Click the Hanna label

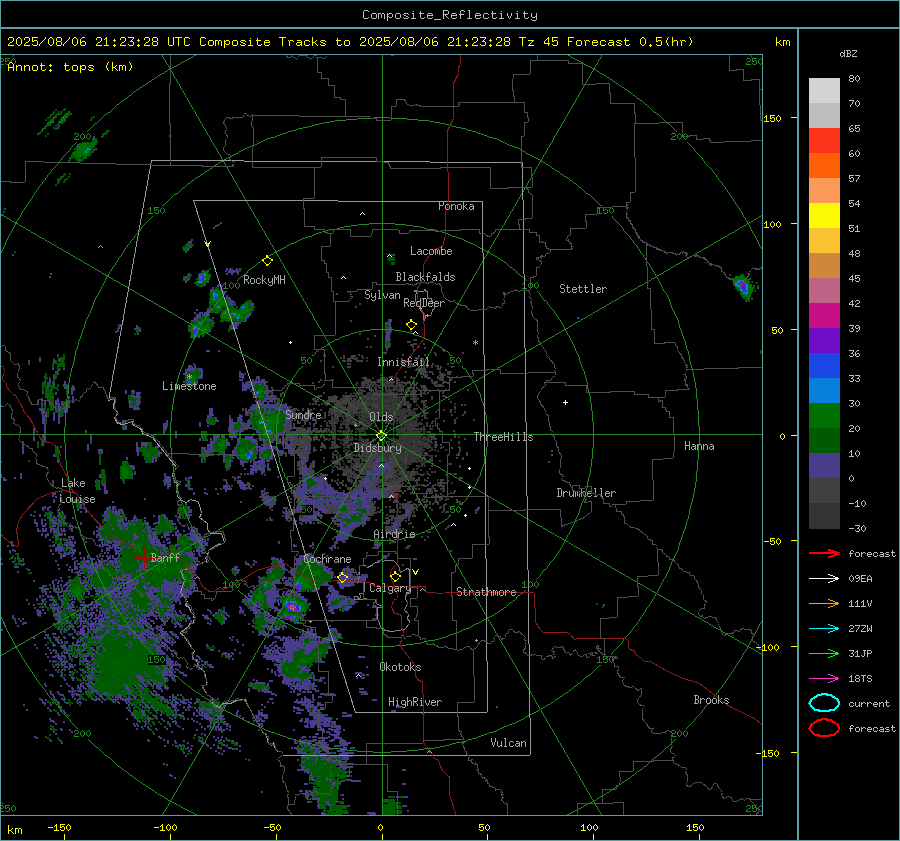click(x=699, y=446)
